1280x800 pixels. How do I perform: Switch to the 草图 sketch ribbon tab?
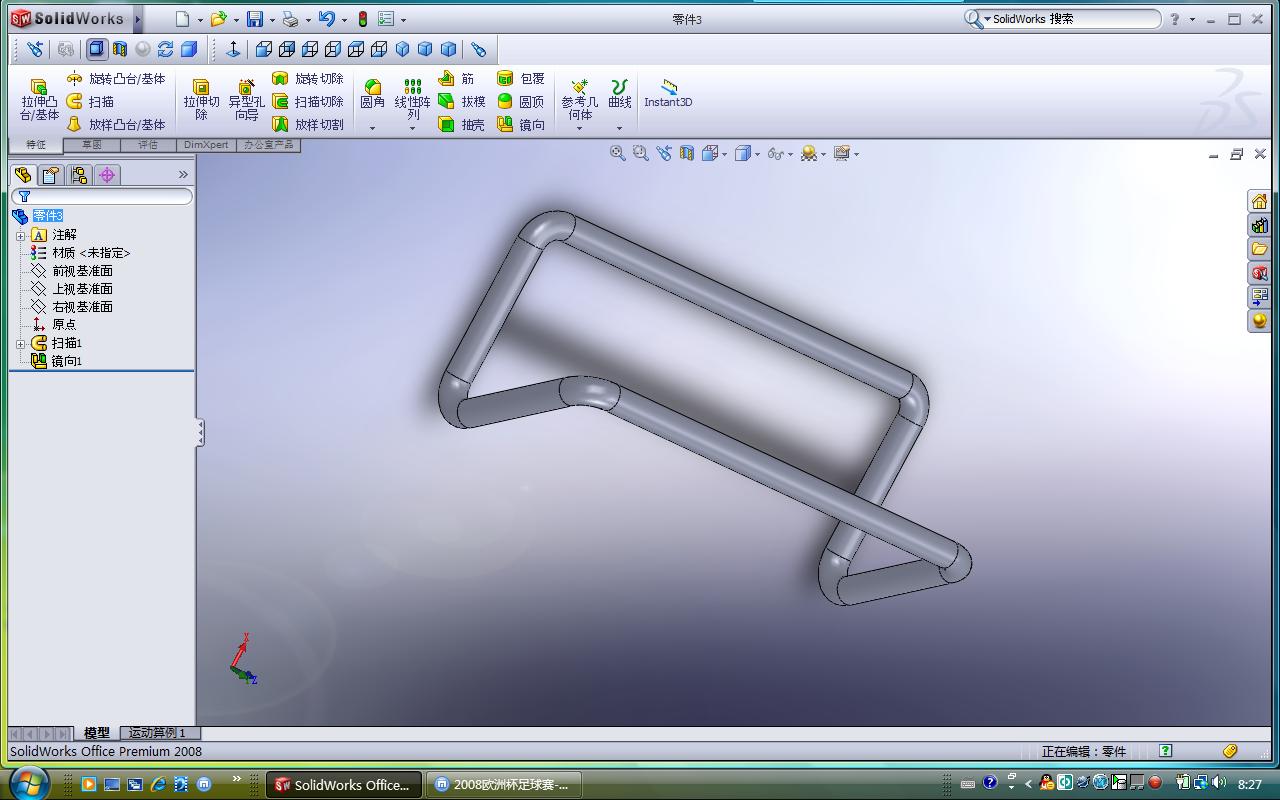[x=91, y=145]
